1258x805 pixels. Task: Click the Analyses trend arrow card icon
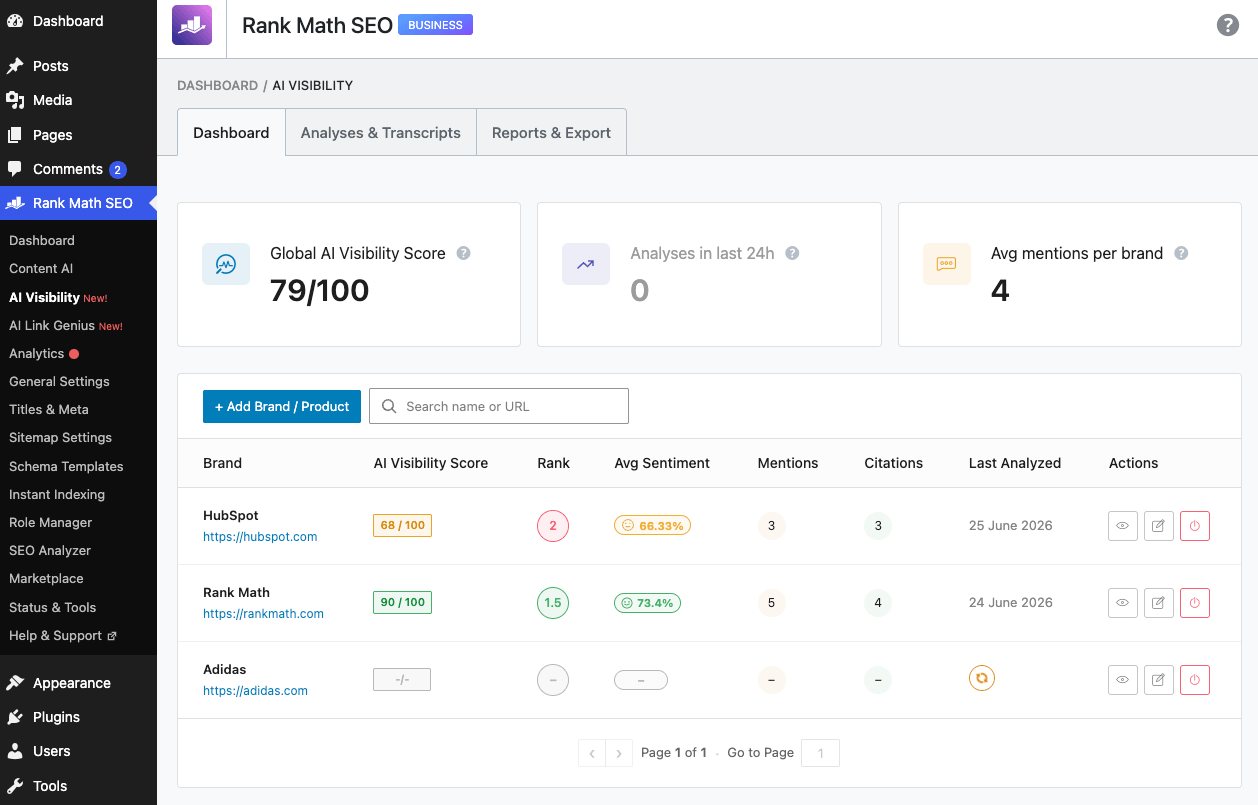tap(586, 264)
